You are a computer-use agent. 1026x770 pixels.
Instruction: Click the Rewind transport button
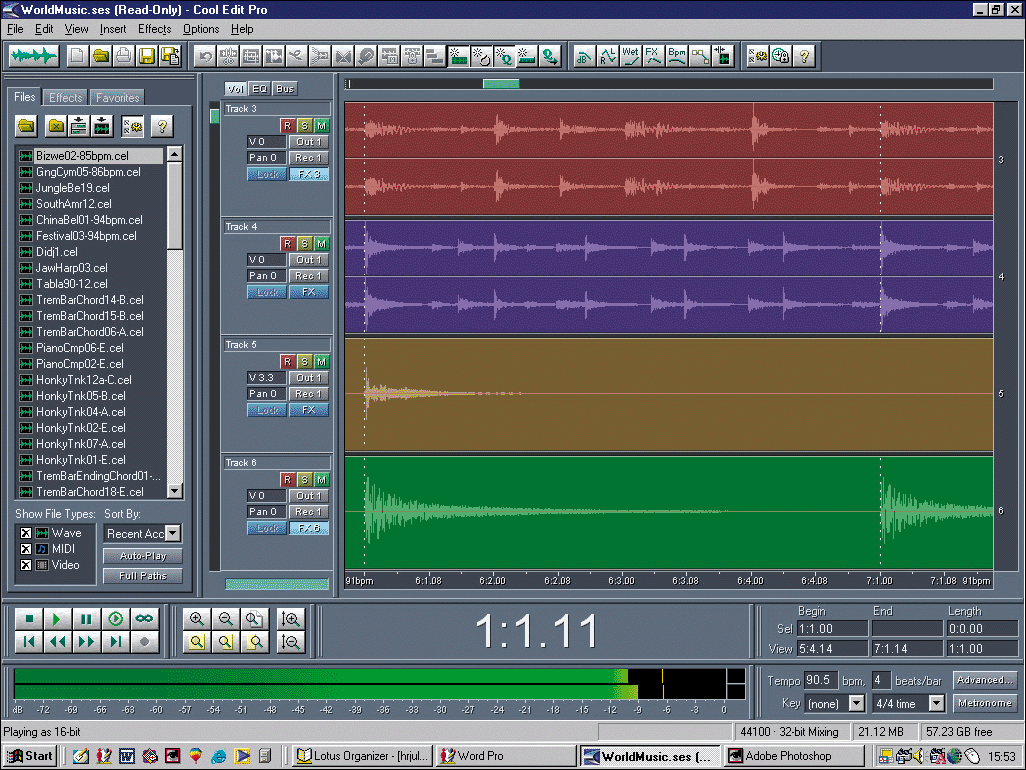coord(58,642)
